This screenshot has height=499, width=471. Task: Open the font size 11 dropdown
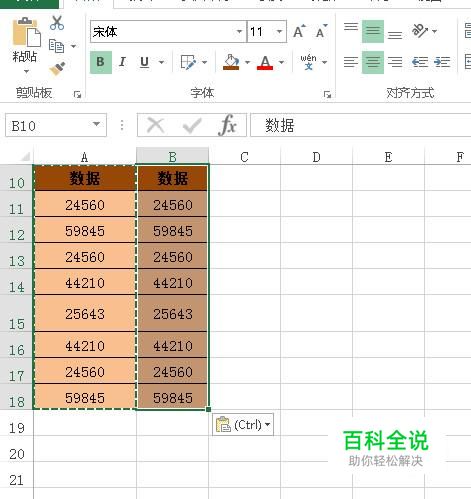(279, 32)
